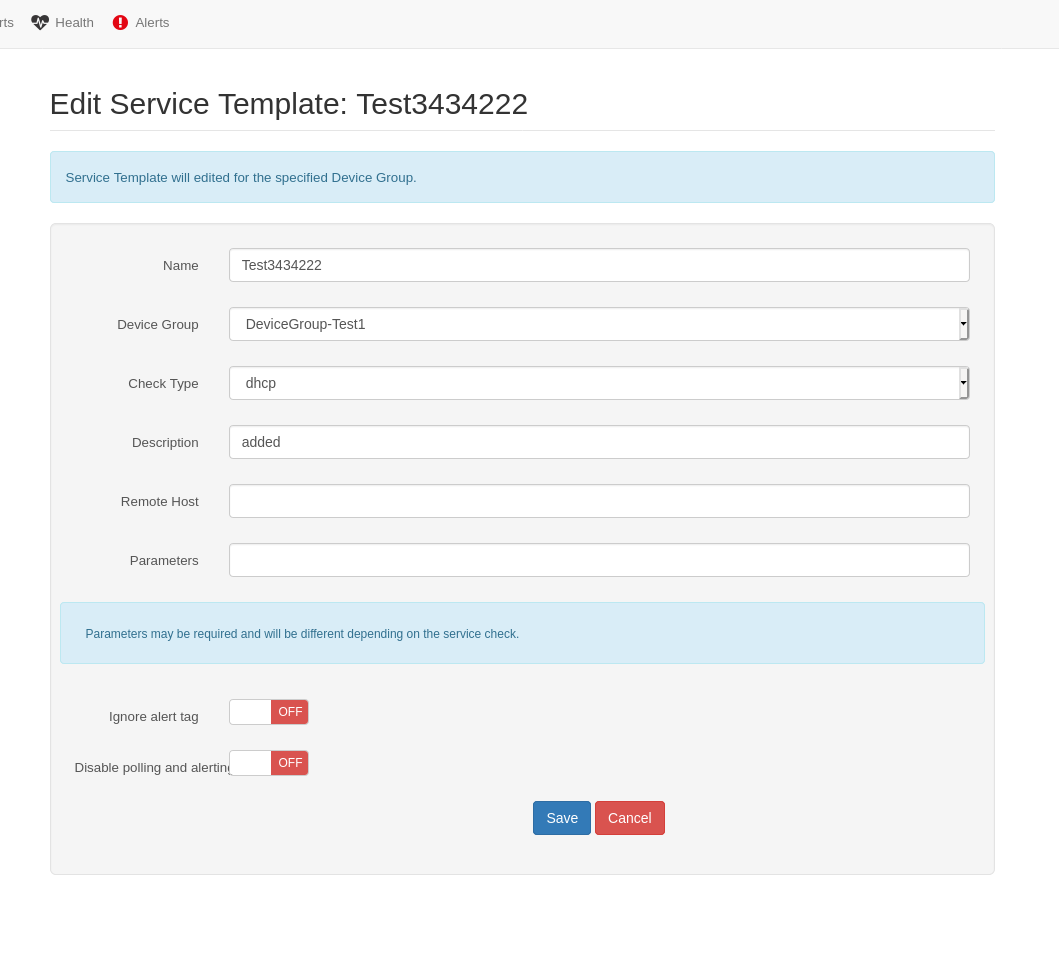
Task: Click the Parameters input field
Action: 599,560
